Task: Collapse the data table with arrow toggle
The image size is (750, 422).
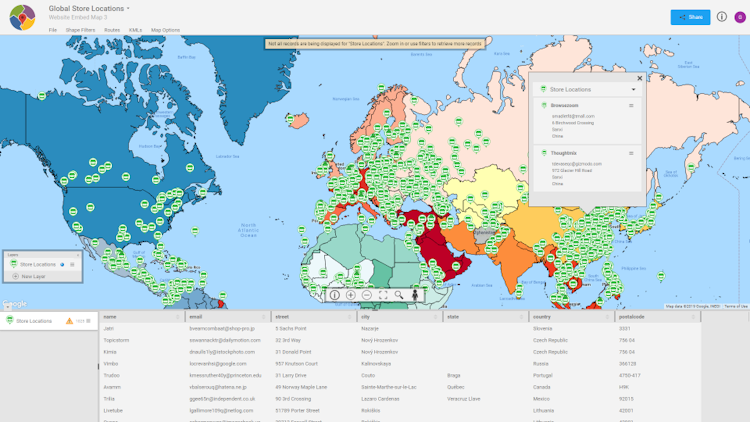Action: [7, 307]
